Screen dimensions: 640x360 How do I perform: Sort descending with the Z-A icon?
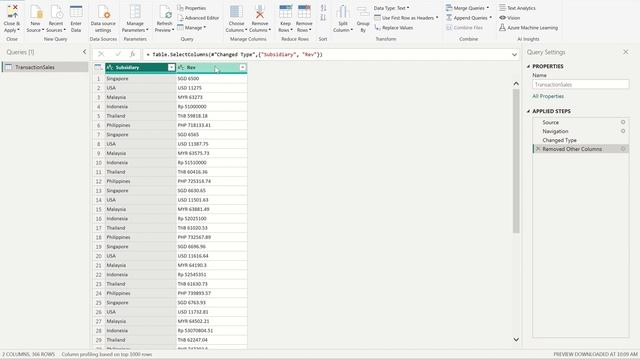(323, 18)
